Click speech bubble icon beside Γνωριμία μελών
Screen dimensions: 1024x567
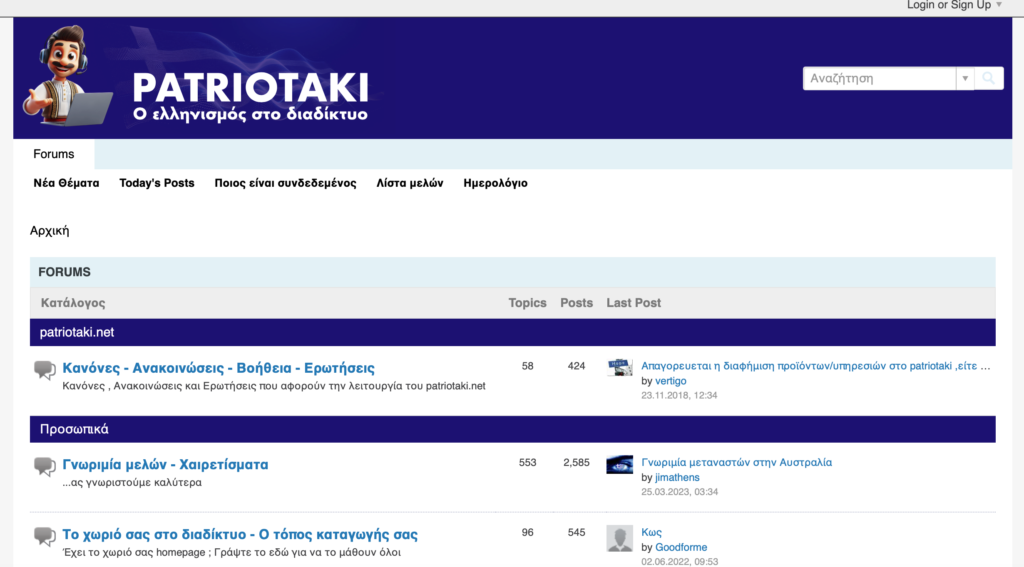[45, 466]
